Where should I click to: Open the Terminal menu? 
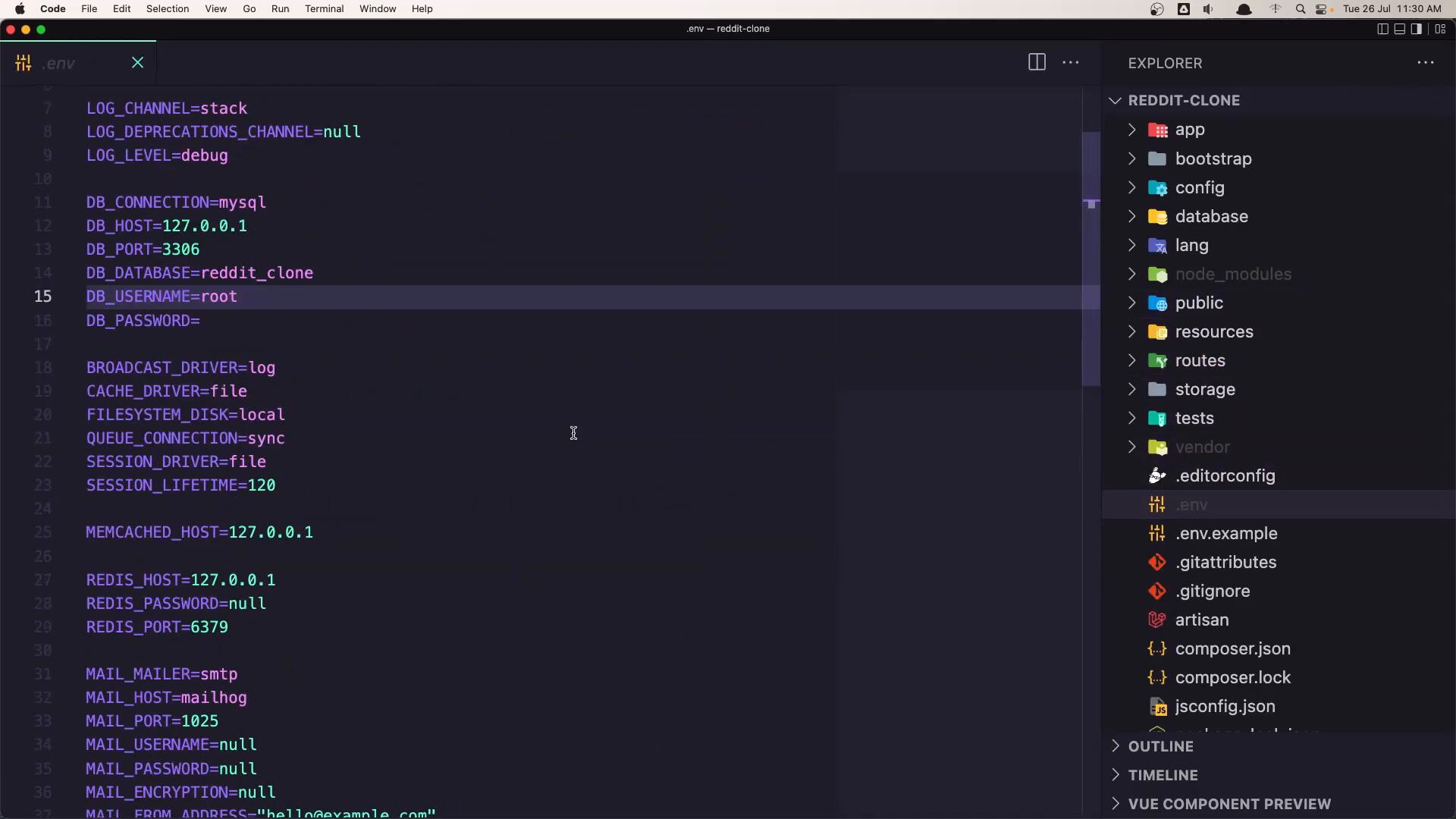point(324,9)
